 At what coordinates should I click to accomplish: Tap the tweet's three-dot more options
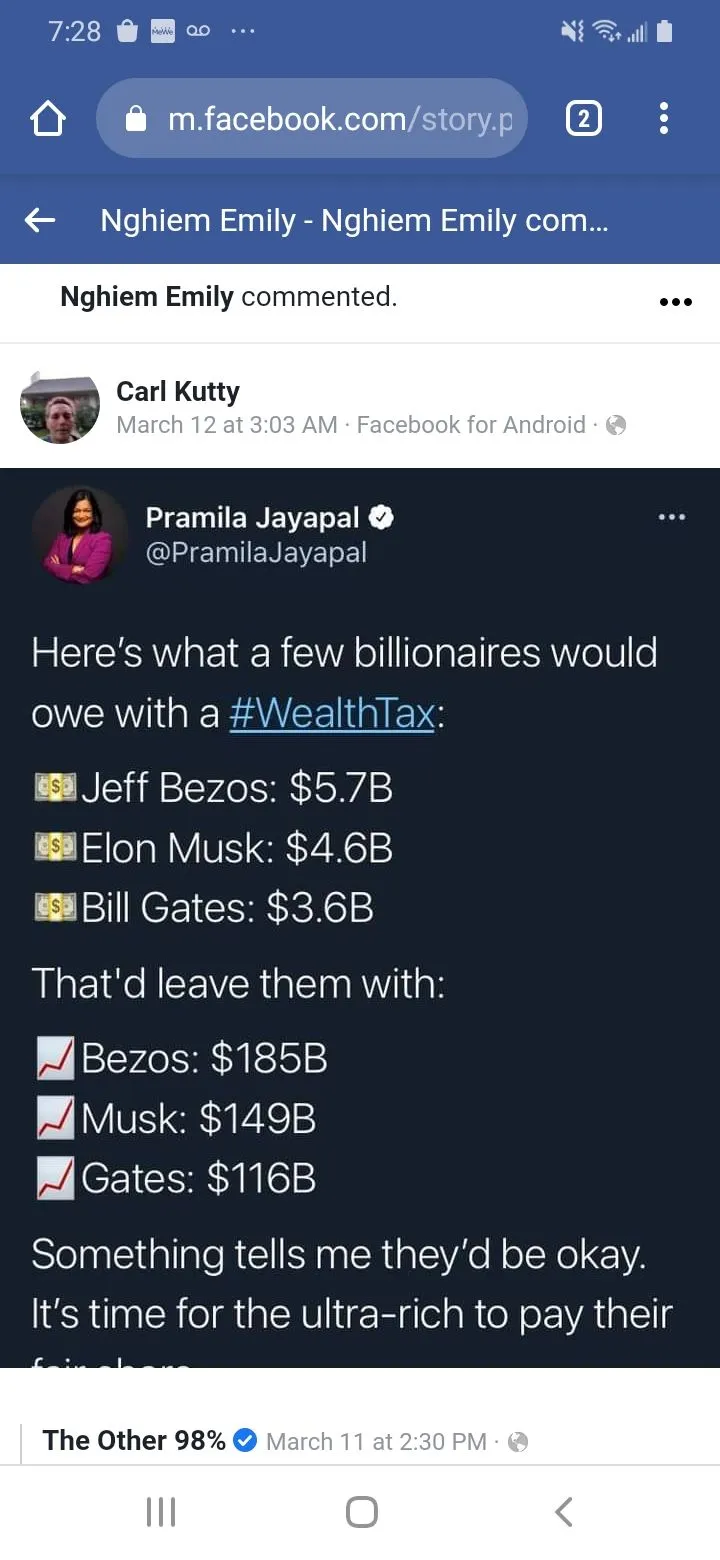pyautogui.click(x=672, y=517)
